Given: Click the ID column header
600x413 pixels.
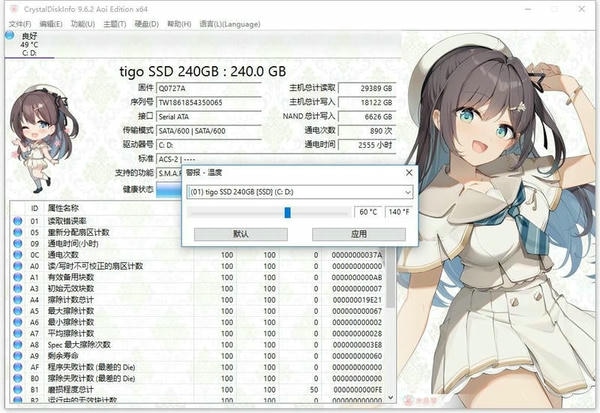Looking at the screenshot, I should pos(34,208).
